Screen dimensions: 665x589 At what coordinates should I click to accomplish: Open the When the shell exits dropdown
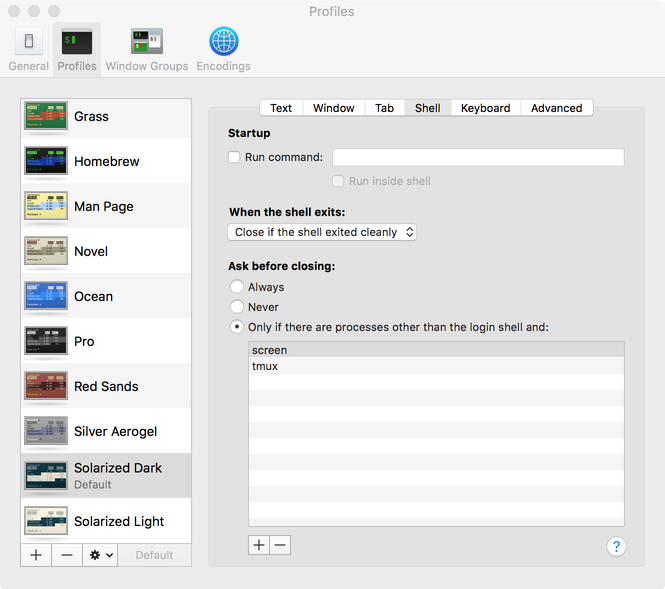point(322,232)
